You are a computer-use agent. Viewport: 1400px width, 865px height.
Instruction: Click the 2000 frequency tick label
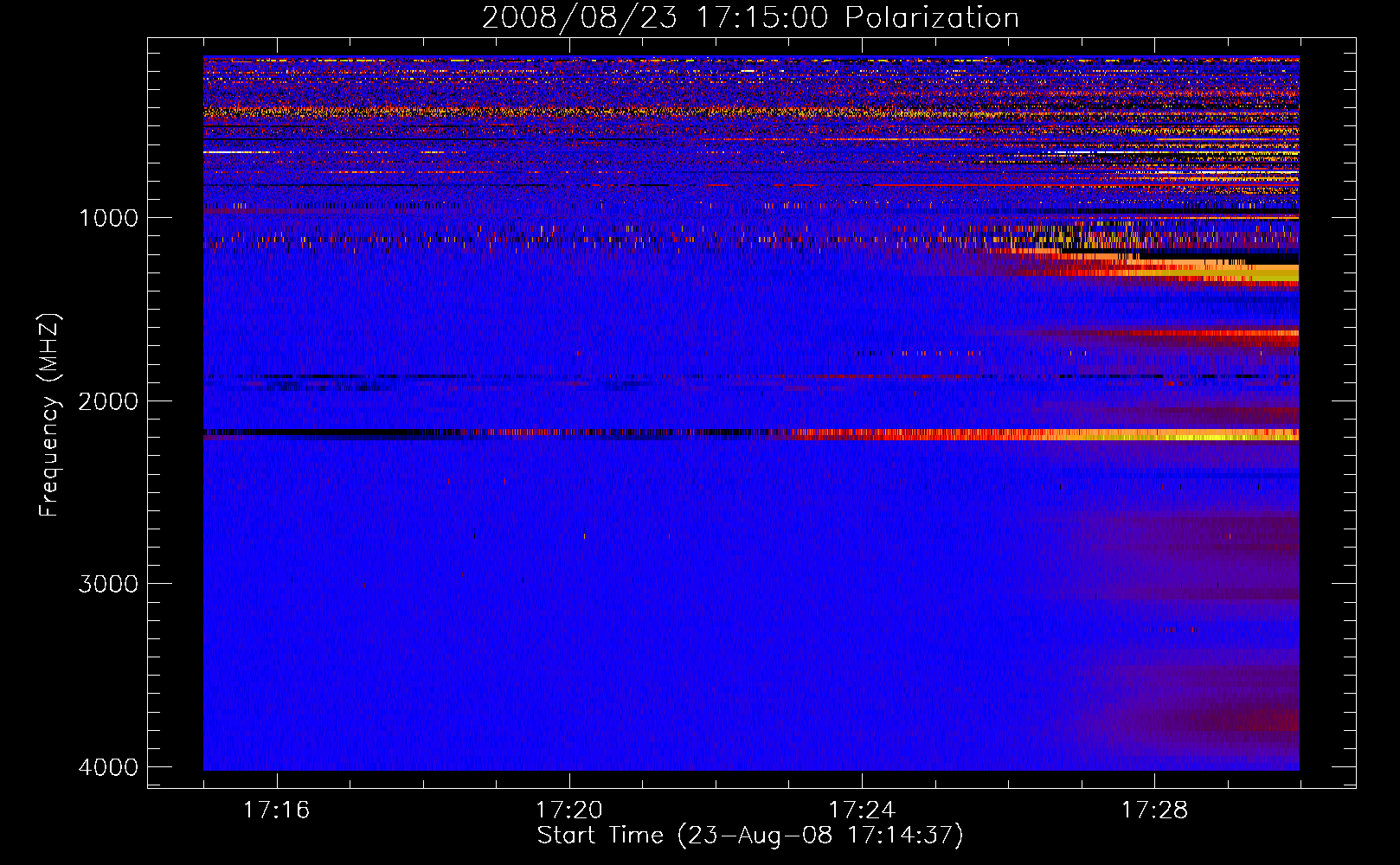tap(108, 400)
